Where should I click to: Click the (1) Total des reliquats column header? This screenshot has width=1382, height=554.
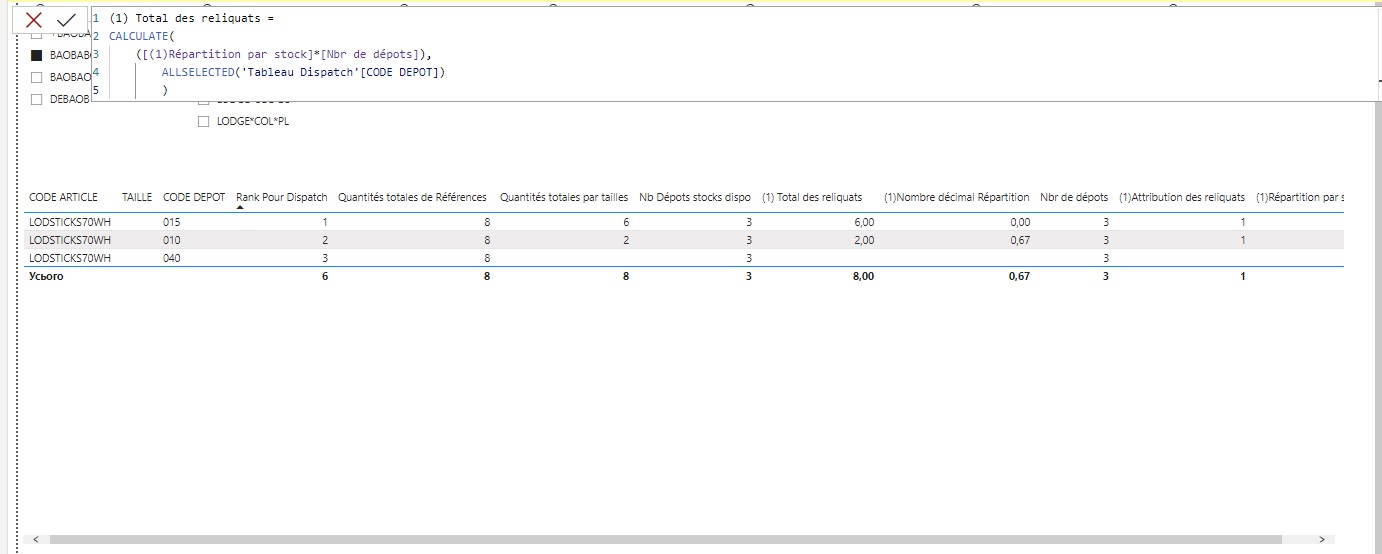[812, 197]
